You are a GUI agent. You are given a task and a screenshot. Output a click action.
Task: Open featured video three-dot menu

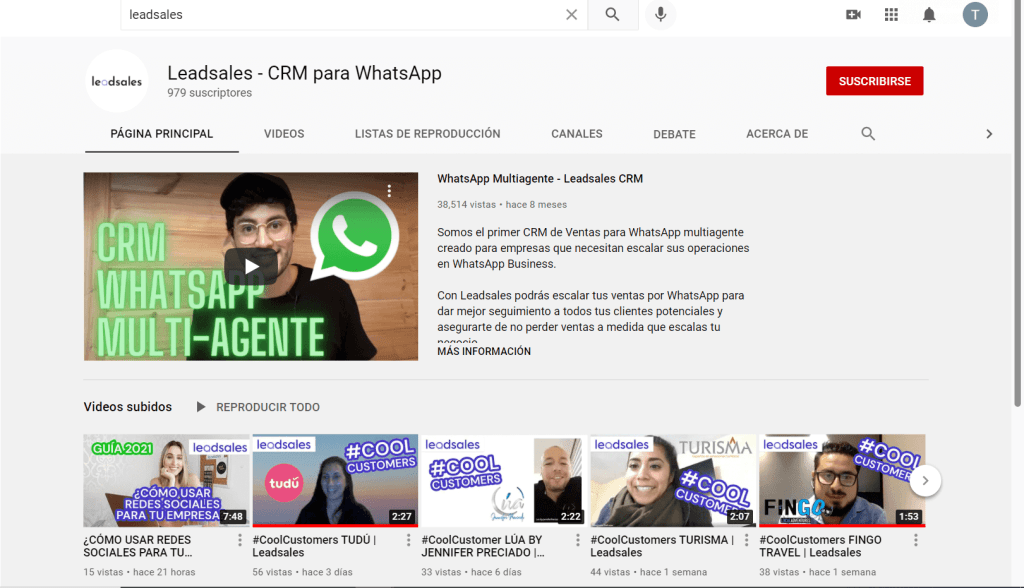389,190
